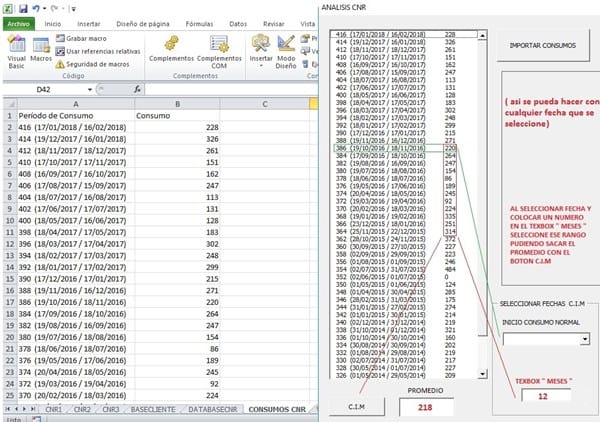Open the Visual Basic editor
Viewport: 600px width, 422px height.
coord(16,52)
